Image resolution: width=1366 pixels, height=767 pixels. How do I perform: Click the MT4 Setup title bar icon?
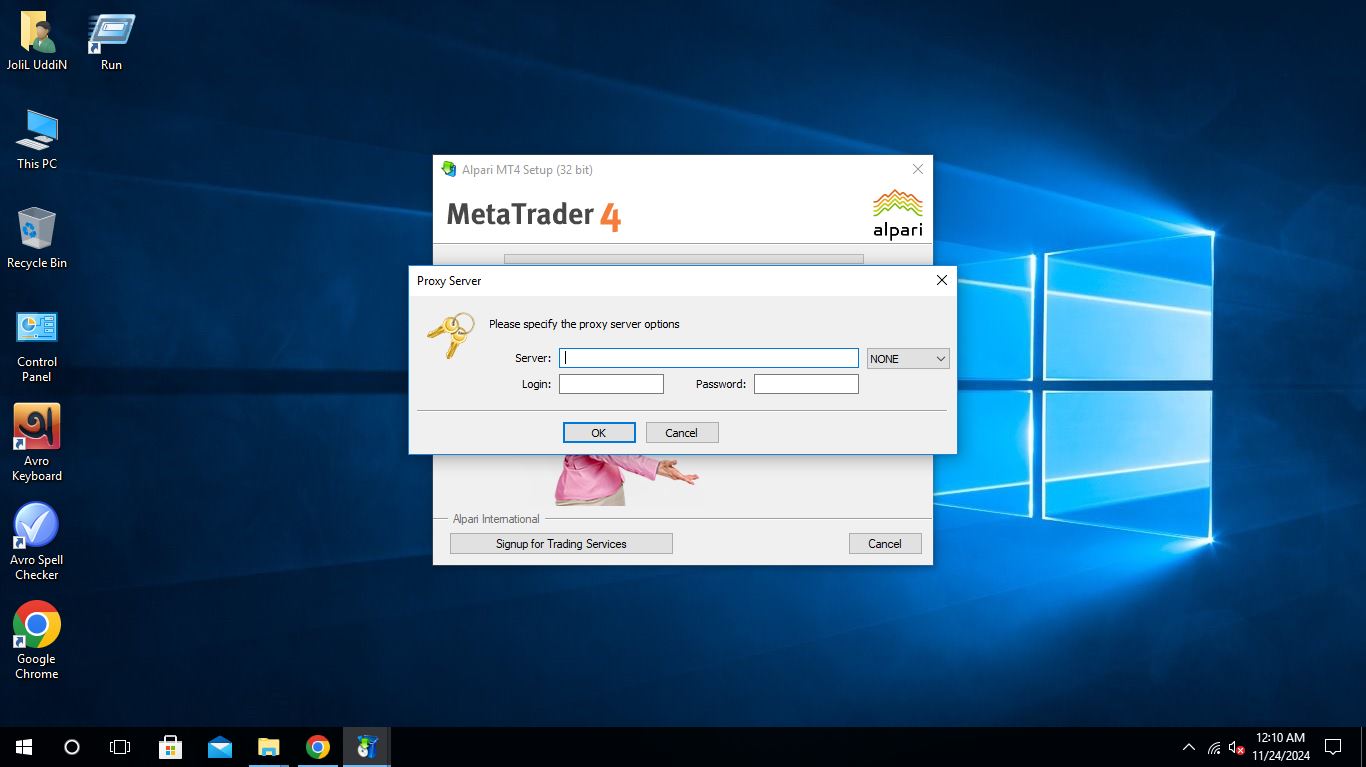[449, 169]
